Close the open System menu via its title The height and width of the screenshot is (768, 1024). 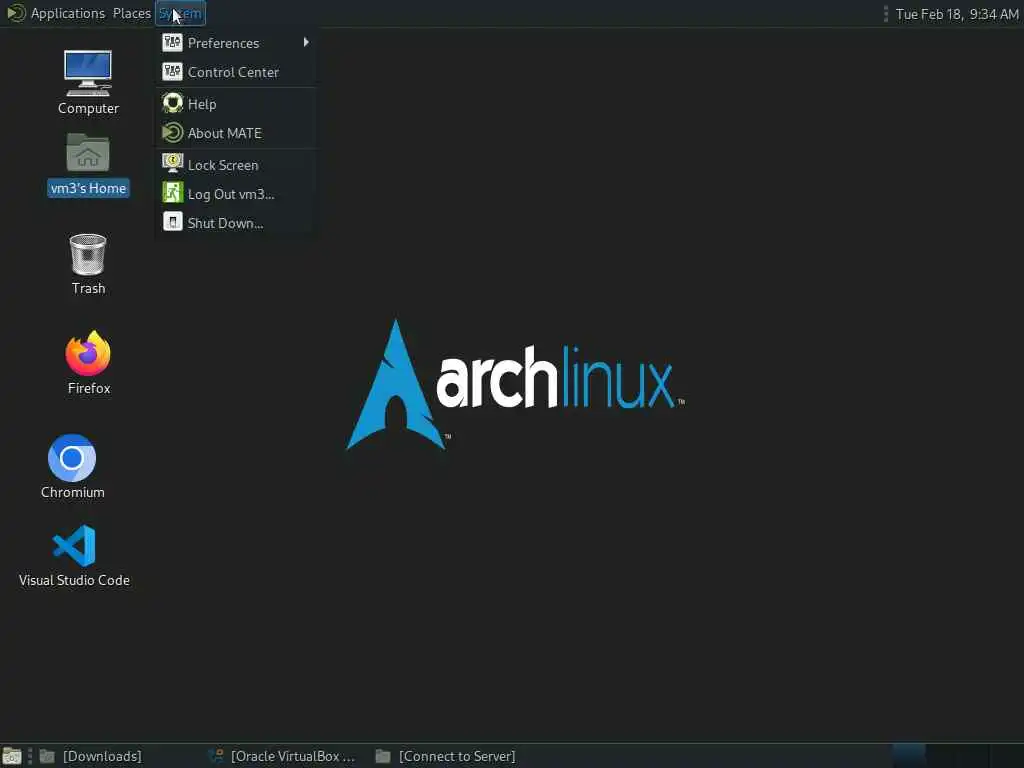click(180, 13)
